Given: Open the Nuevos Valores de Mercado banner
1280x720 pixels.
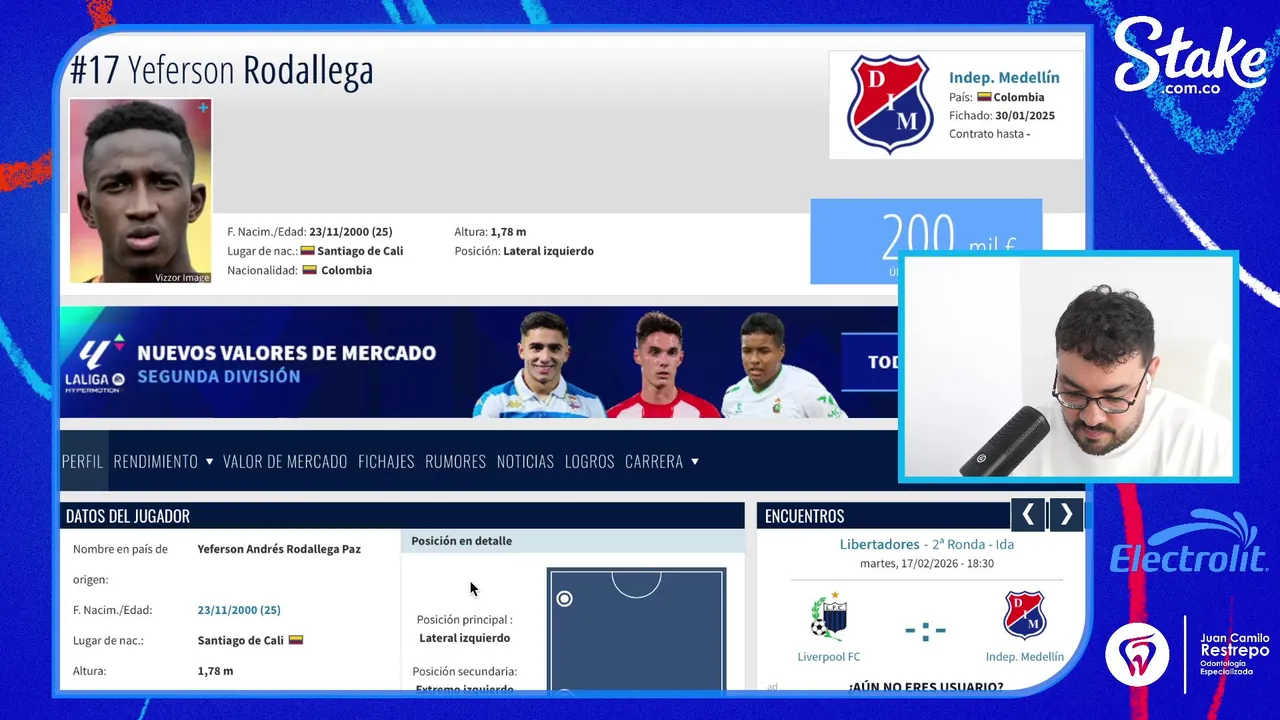Looking at the screenshot, I should pos(478,362).
